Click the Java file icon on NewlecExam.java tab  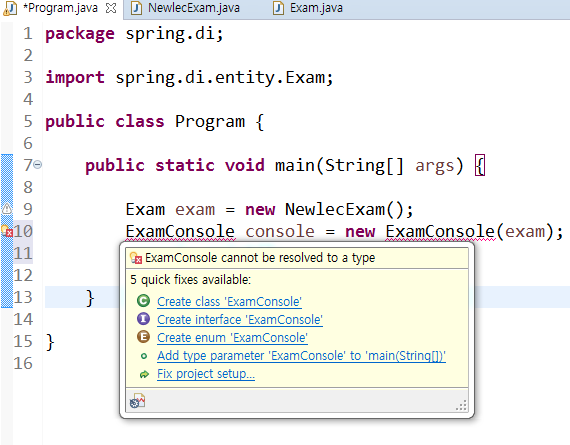point(136,8)
